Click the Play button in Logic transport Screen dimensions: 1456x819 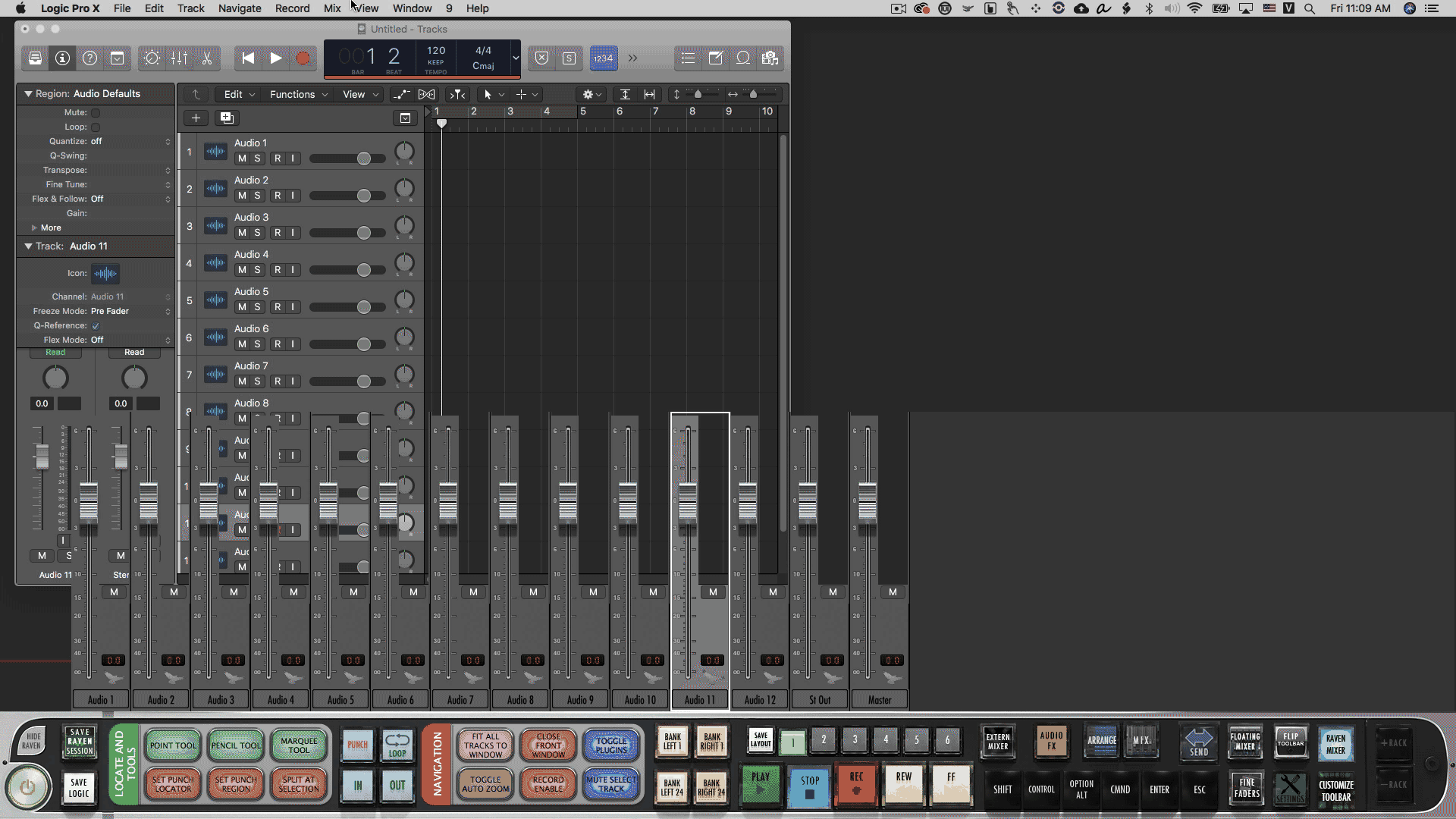click(x=276, y=58)
